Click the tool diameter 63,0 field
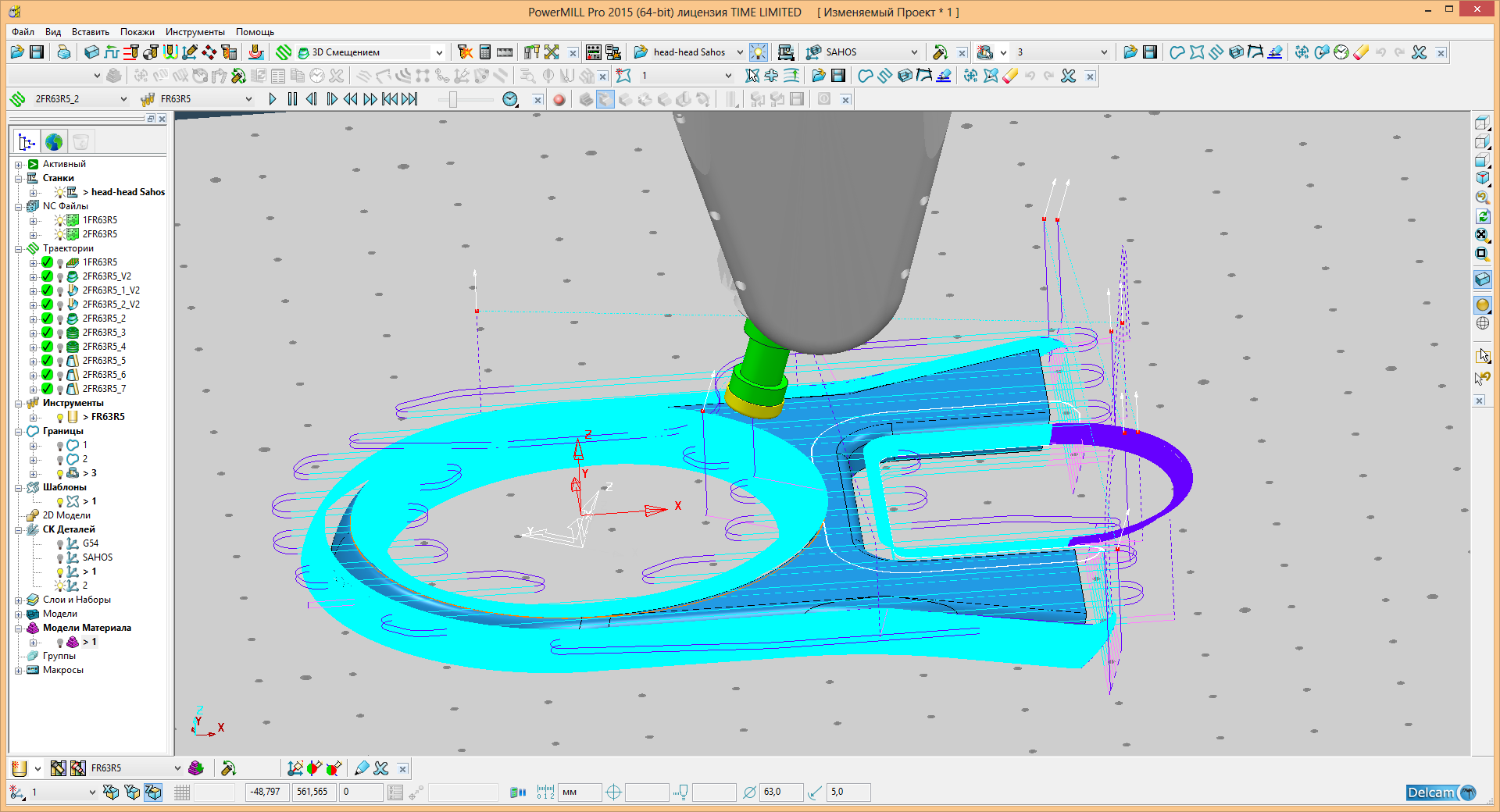This screenshot has height=812, width=1500. (x=781, y=792)
